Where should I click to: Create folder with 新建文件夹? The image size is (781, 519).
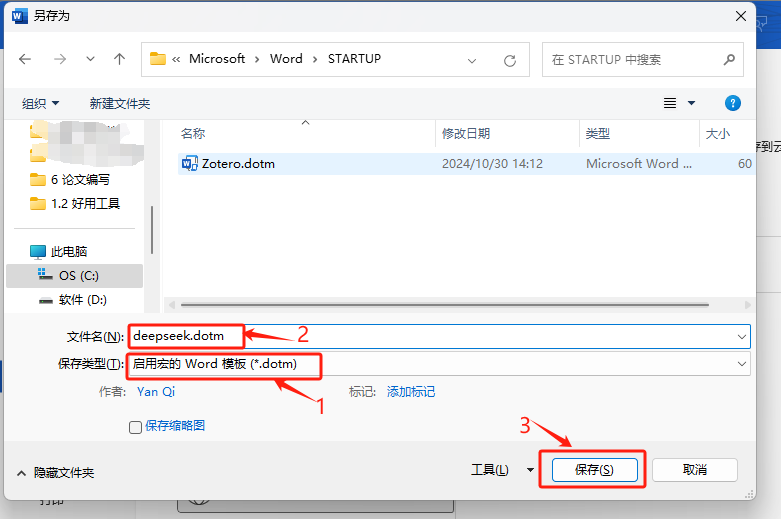coord(120,104)
